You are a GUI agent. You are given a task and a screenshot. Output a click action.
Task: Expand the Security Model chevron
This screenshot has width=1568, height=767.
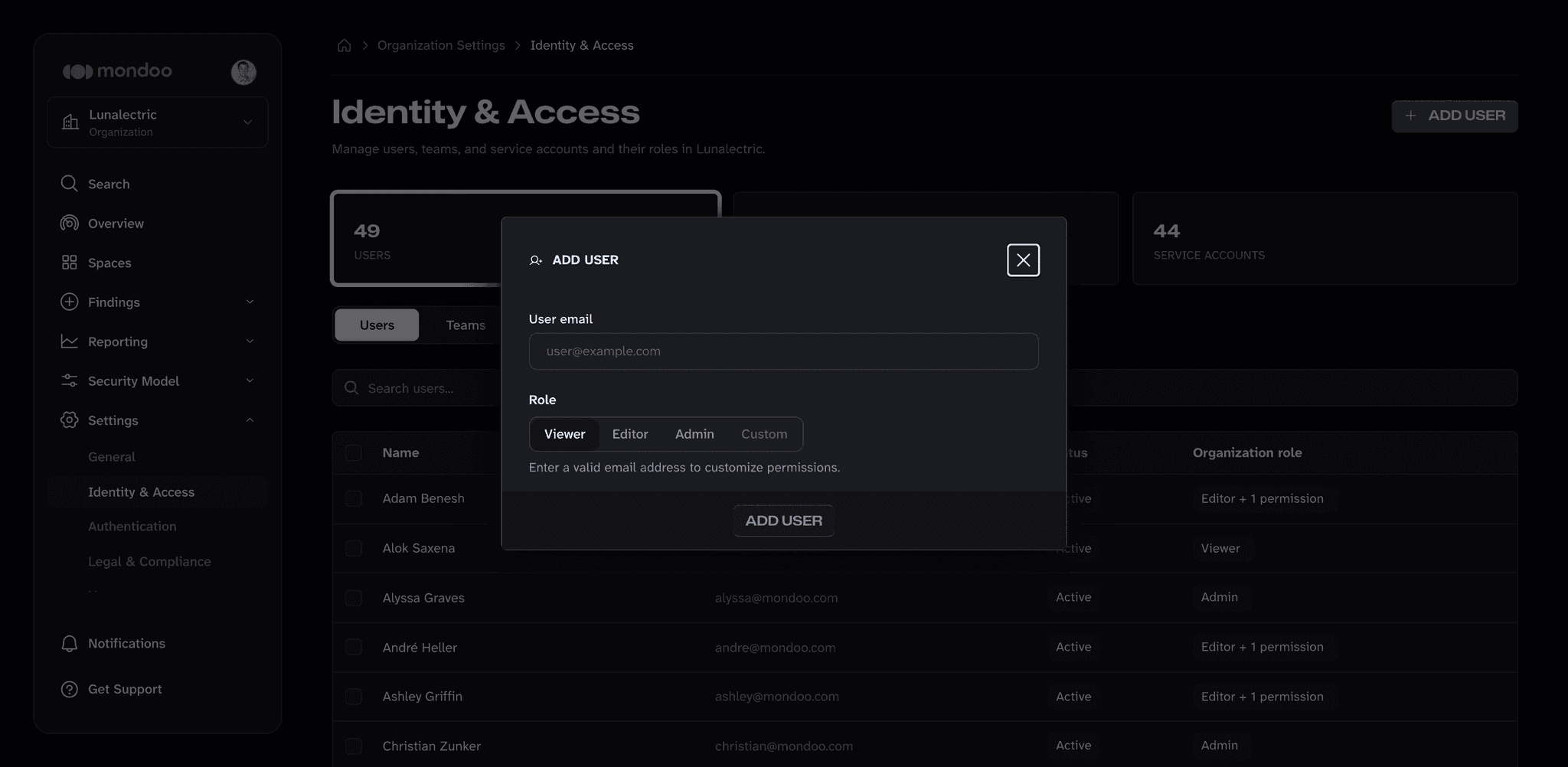(x=250, y=380)
